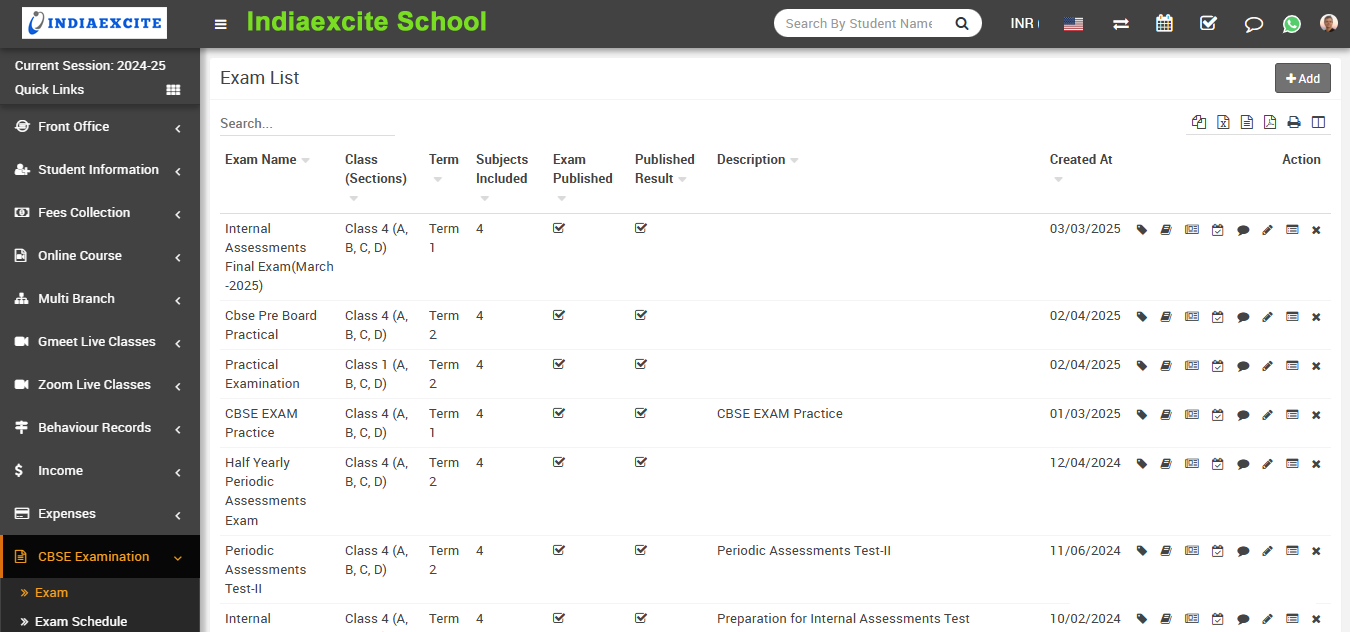Delete the Cbse Pre Board Practical exam
The image size is (1351, 632).
(x=1316, y=317)
